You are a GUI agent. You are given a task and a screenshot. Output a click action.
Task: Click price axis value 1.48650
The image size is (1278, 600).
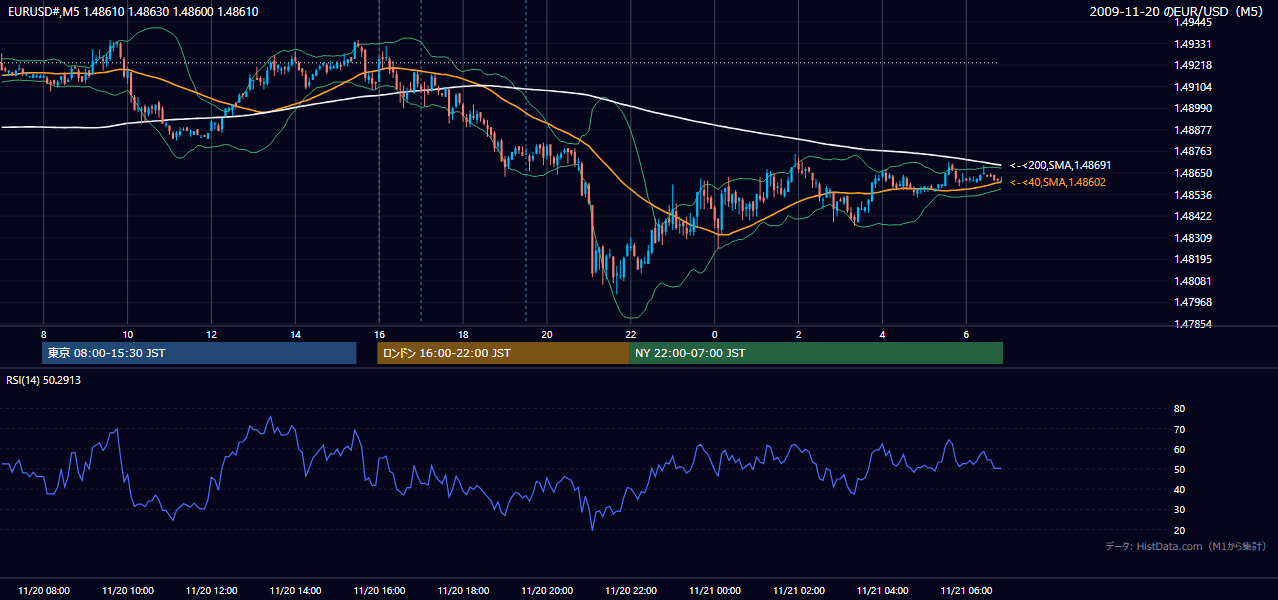pos(1192,173)
